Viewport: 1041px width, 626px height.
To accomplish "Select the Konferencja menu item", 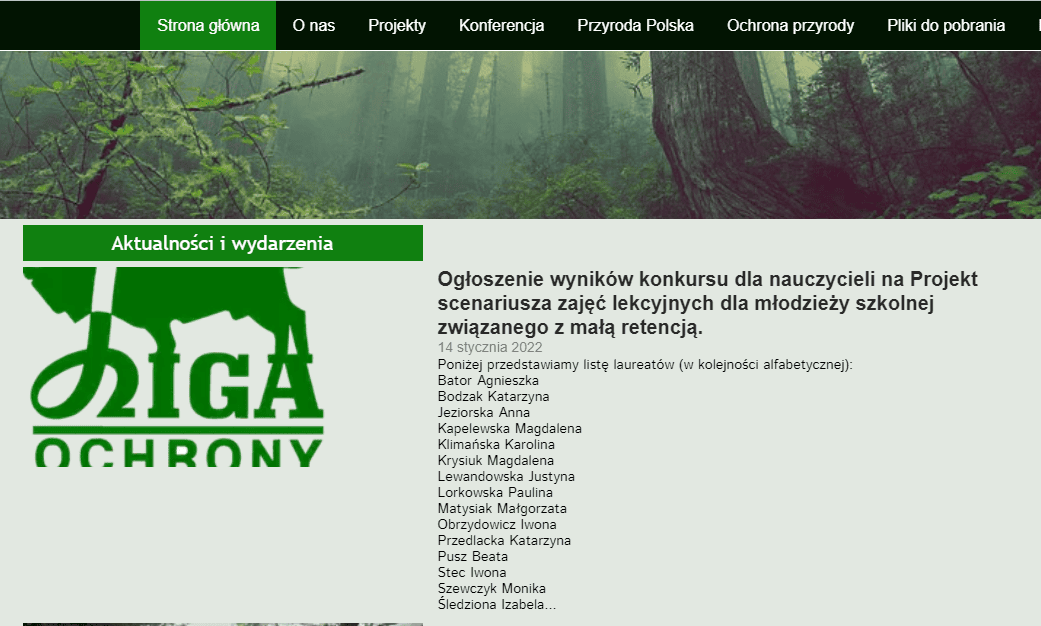I will (x=501, y=26).
